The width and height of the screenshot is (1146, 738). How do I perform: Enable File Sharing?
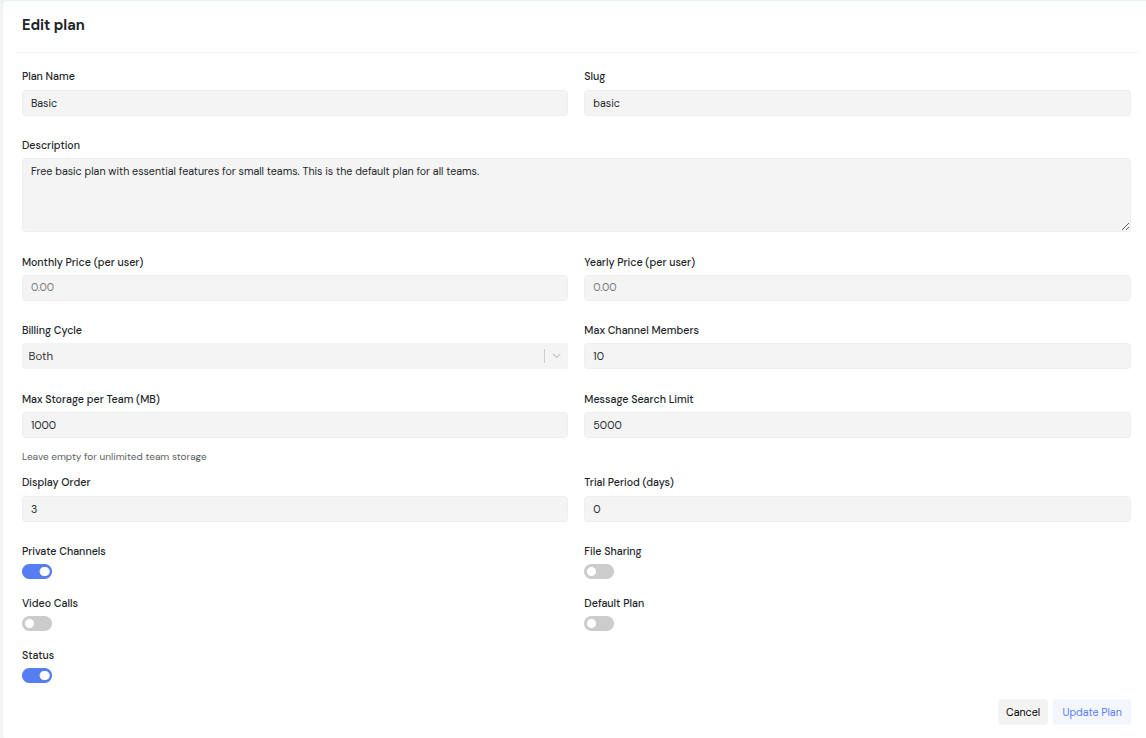click(599, 571)
